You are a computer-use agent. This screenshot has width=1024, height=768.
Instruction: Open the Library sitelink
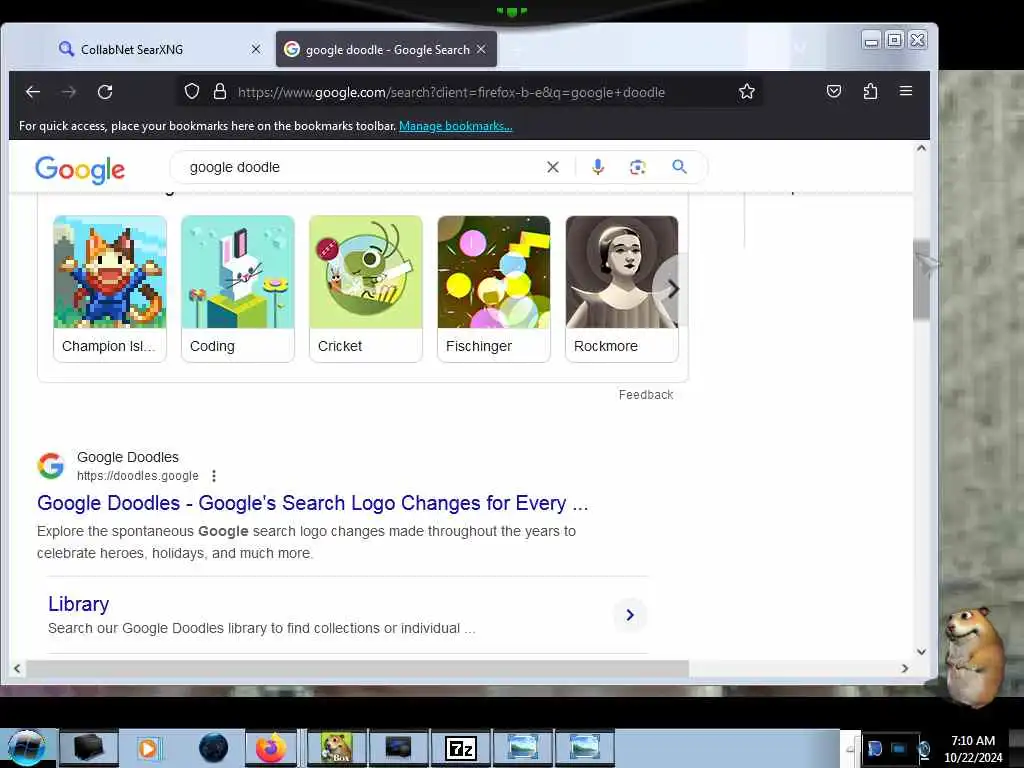[x=78, y=604]
